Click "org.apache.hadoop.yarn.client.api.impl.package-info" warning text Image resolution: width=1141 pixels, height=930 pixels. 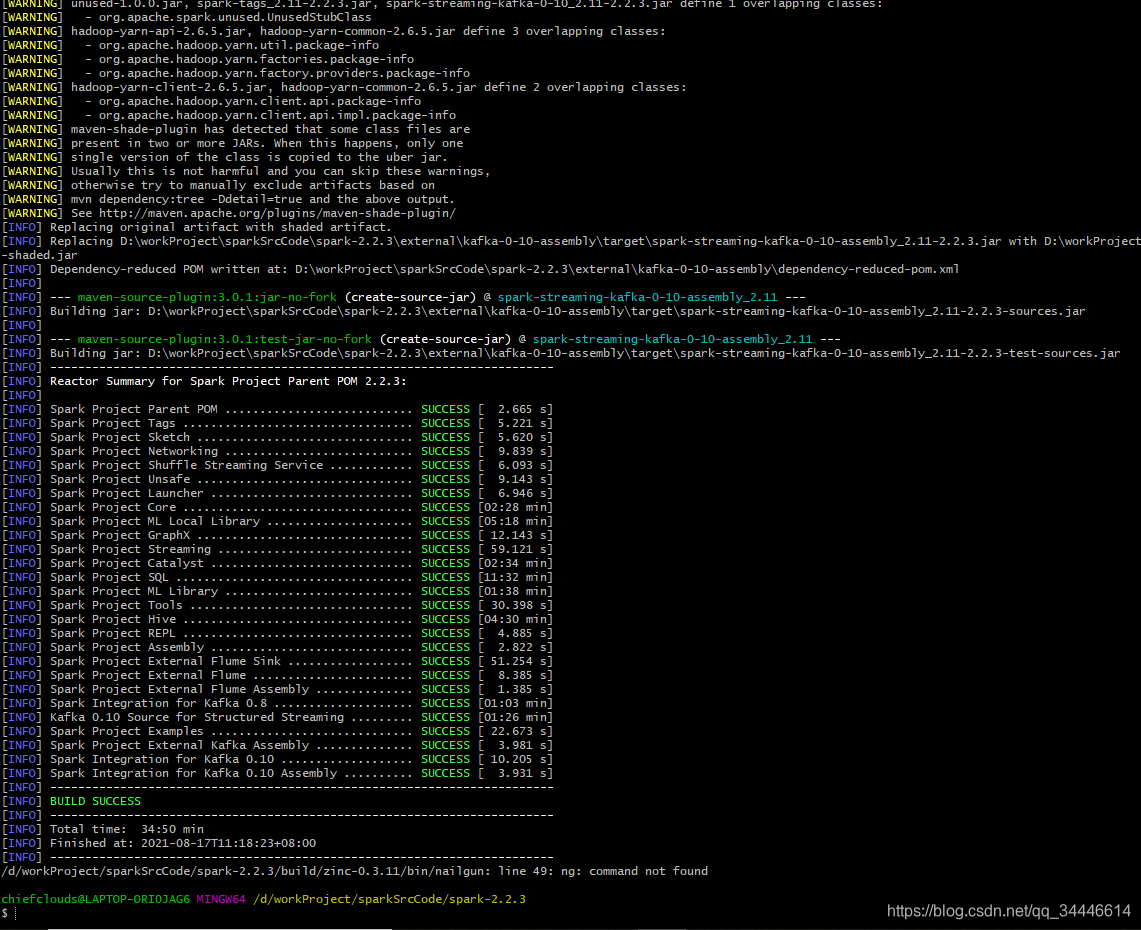click(277, 115)
